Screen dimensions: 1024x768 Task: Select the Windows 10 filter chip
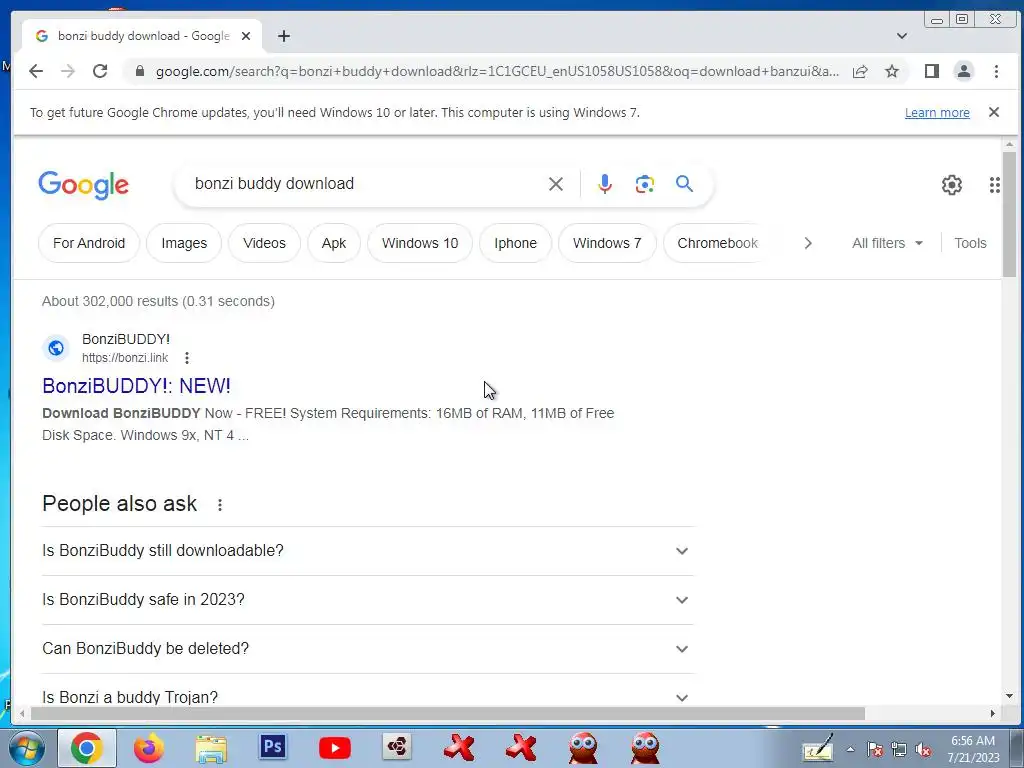[x=420, y=243]
